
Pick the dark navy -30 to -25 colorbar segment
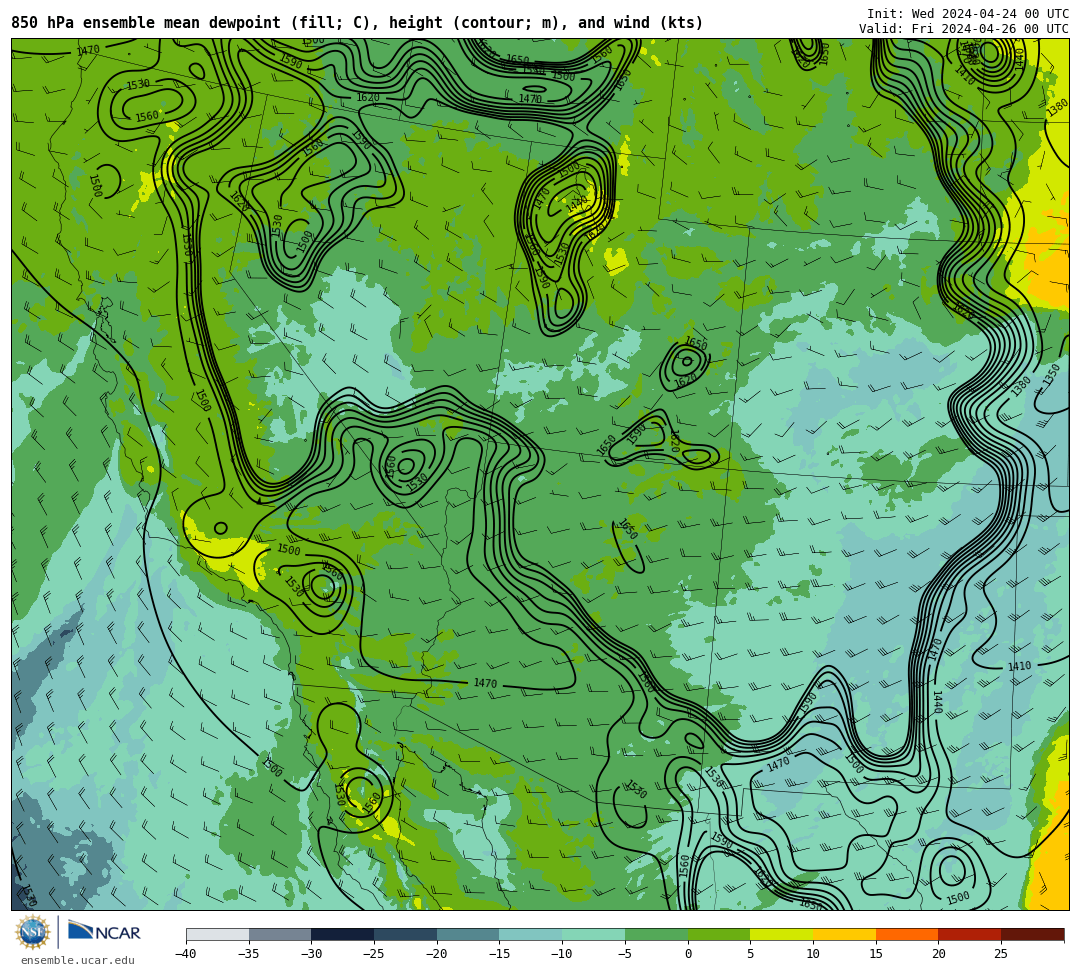pyautogui.click(x=342, y=934)
